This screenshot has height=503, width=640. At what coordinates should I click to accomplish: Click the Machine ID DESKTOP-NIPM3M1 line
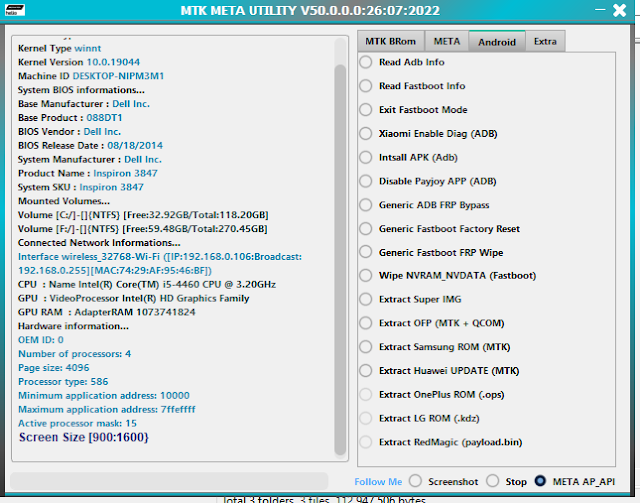[91, 76]
